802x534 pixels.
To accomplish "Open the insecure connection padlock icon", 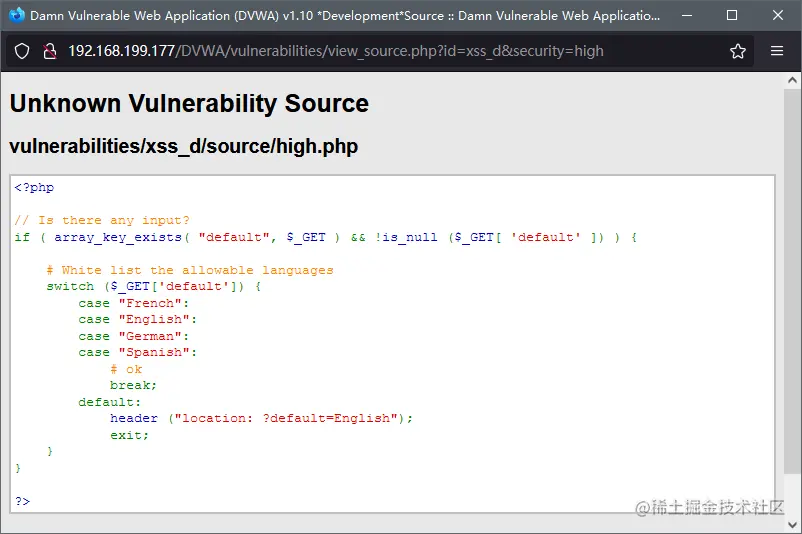I will [50, 51].
